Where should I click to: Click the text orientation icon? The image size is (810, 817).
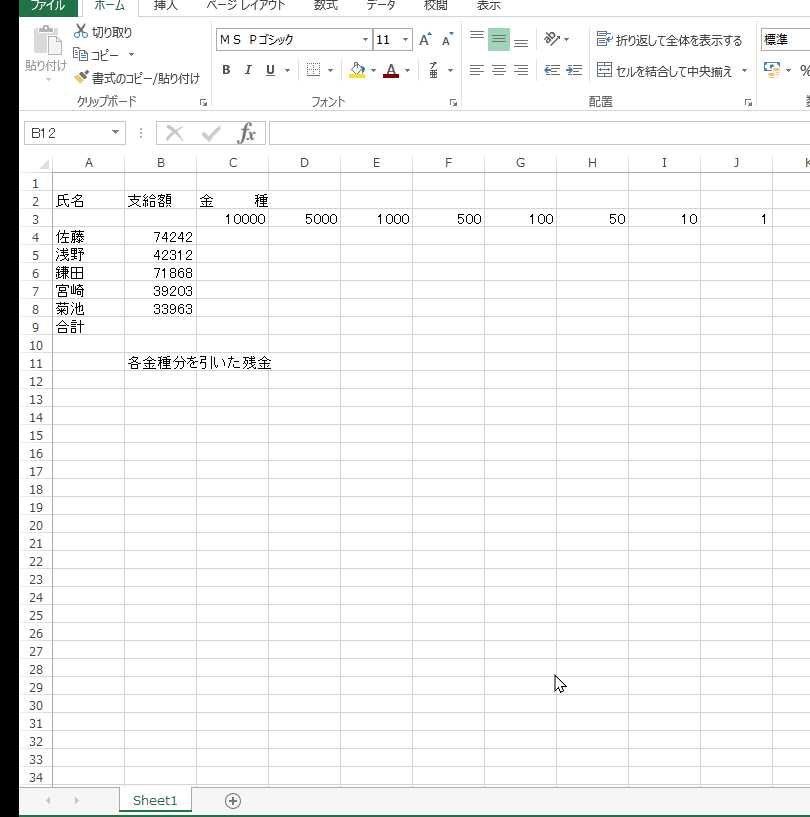pos(552,40)
